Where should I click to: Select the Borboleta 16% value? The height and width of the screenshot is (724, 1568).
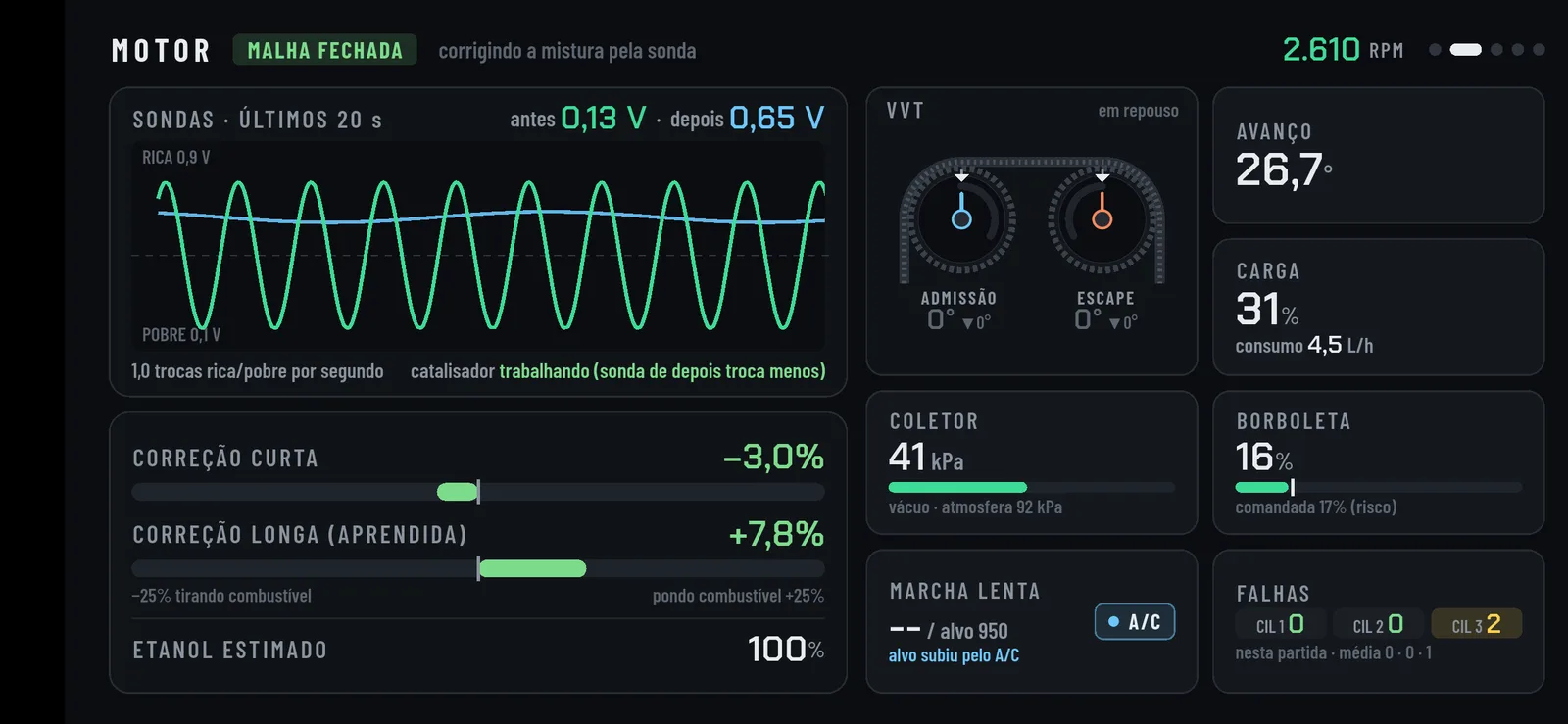pos(1264,458)
